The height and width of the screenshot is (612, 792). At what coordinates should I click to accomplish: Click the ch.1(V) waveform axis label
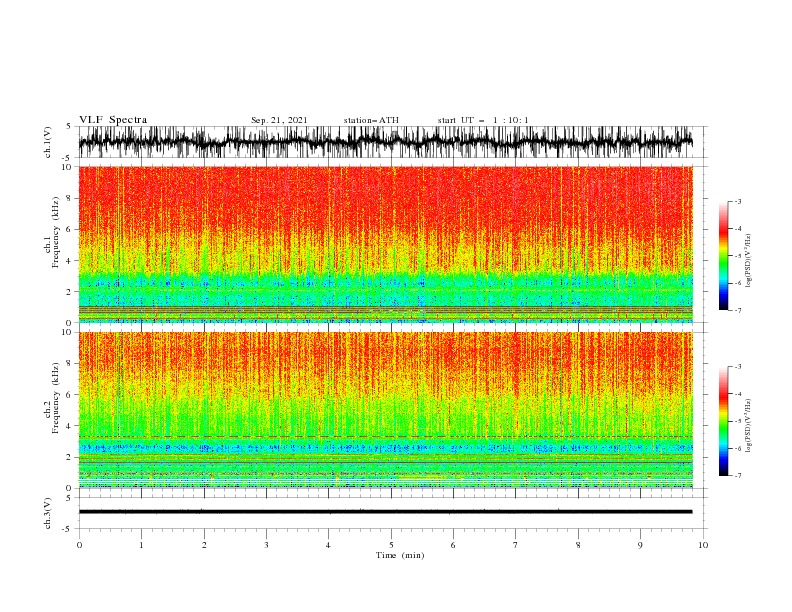[48, 142]
